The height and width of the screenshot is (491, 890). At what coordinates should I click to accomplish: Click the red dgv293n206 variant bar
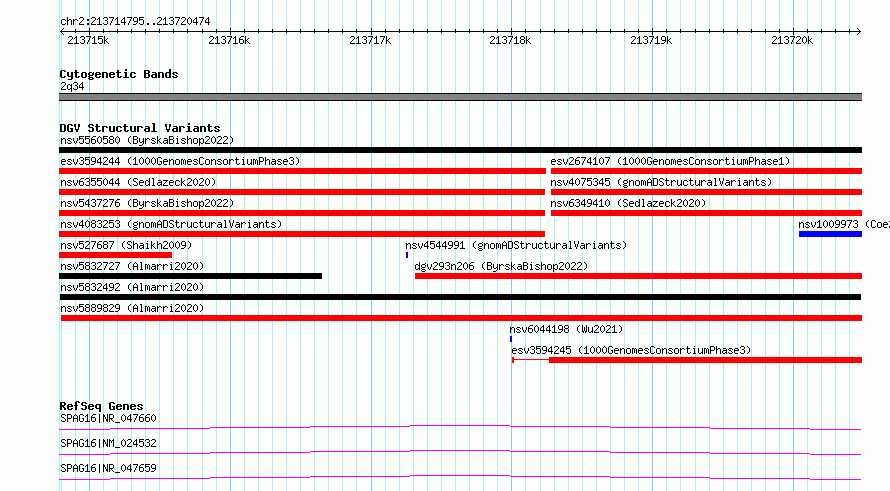click(638, 276)
